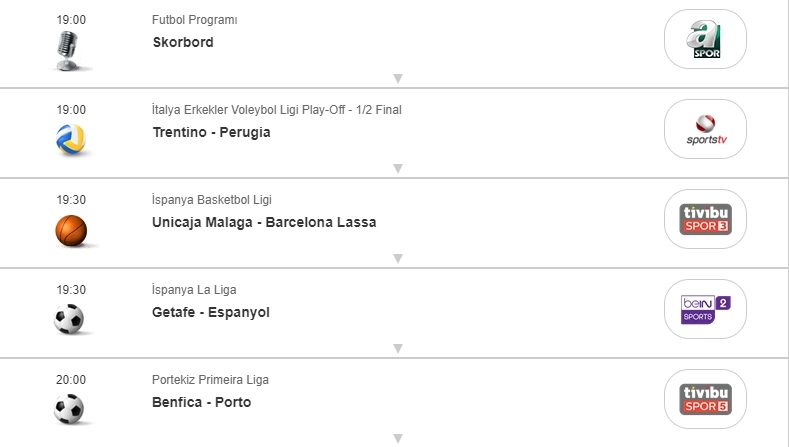
Task: Click the soccer ball icon for Getafe - Espanyol
Action: click(x=71, y=320)
